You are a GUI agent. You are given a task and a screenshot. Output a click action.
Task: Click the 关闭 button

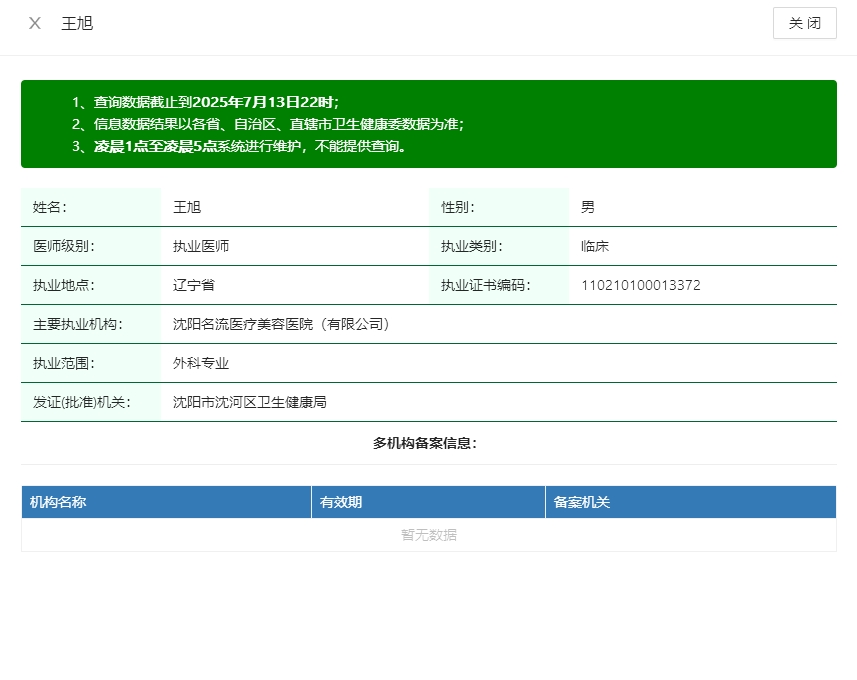pyautogui.click(x=805, y=23)
